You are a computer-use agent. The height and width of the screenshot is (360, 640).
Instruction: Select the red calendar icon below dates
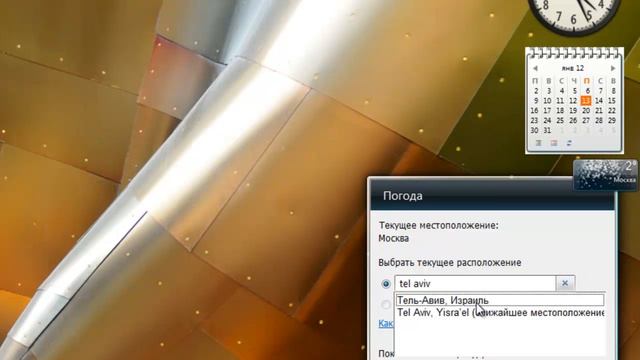click(x=554, y=143)
